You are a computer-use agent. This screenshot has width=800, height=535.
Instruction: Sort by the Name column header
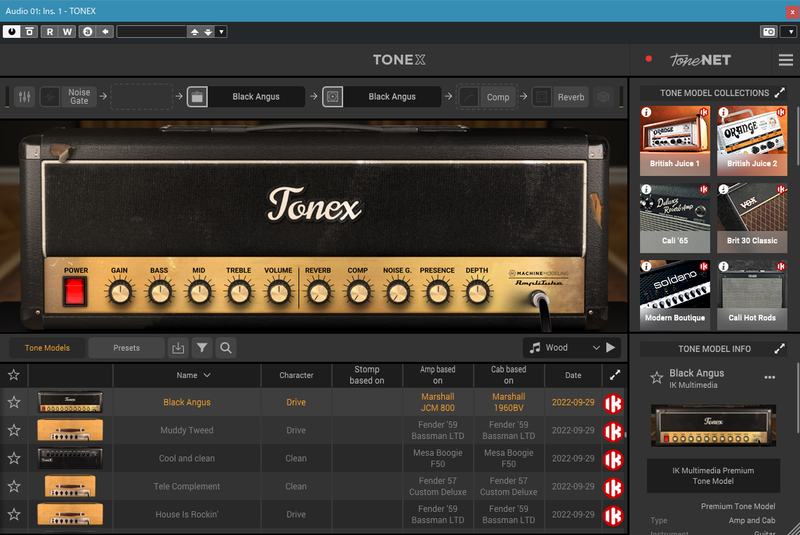click(x=187, y=375)
